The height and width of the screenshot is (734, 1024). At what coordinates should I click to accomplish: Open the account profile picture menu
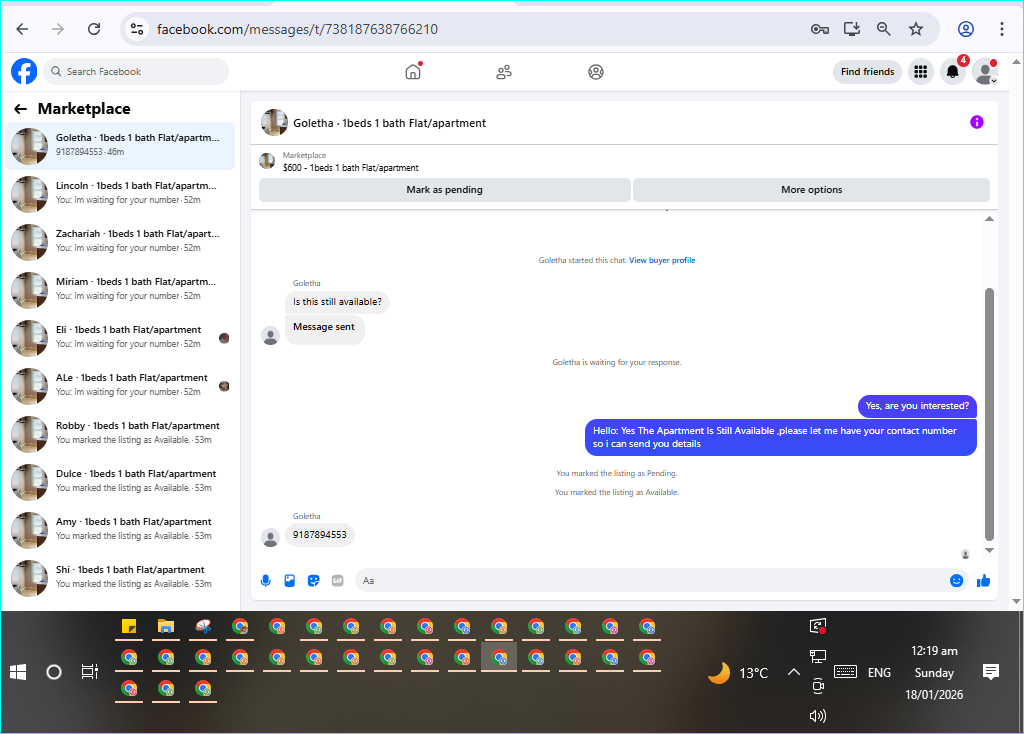tap(985, 72)
